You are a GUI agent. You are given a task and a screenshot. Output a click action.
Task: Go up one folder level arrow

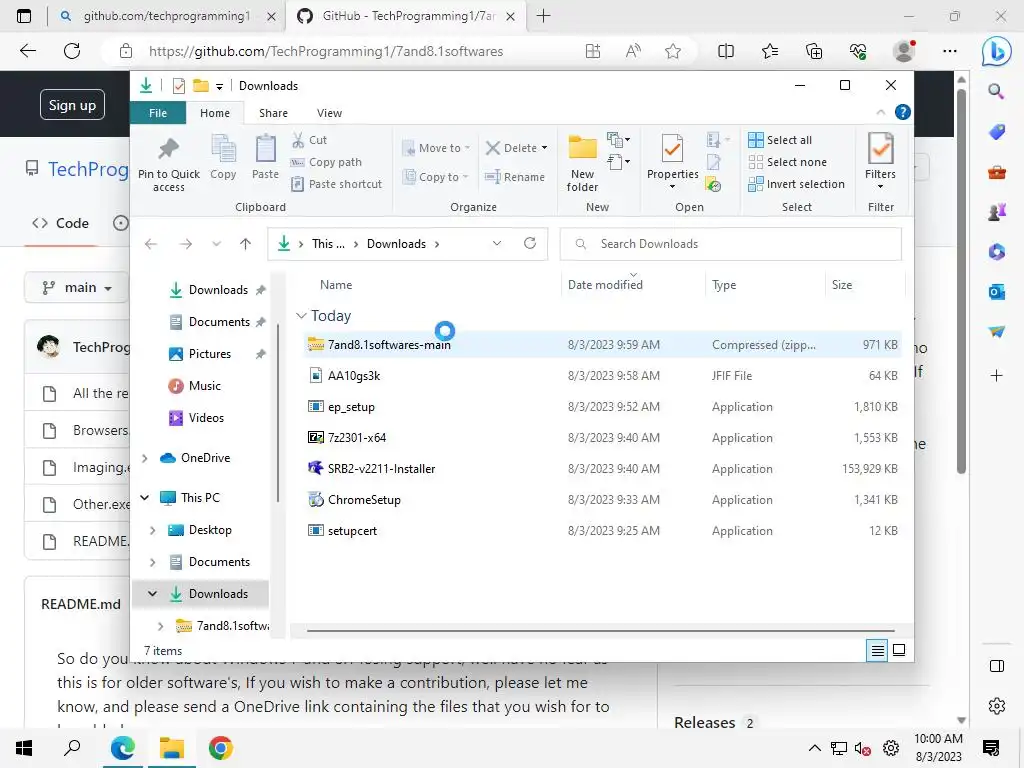245,244
